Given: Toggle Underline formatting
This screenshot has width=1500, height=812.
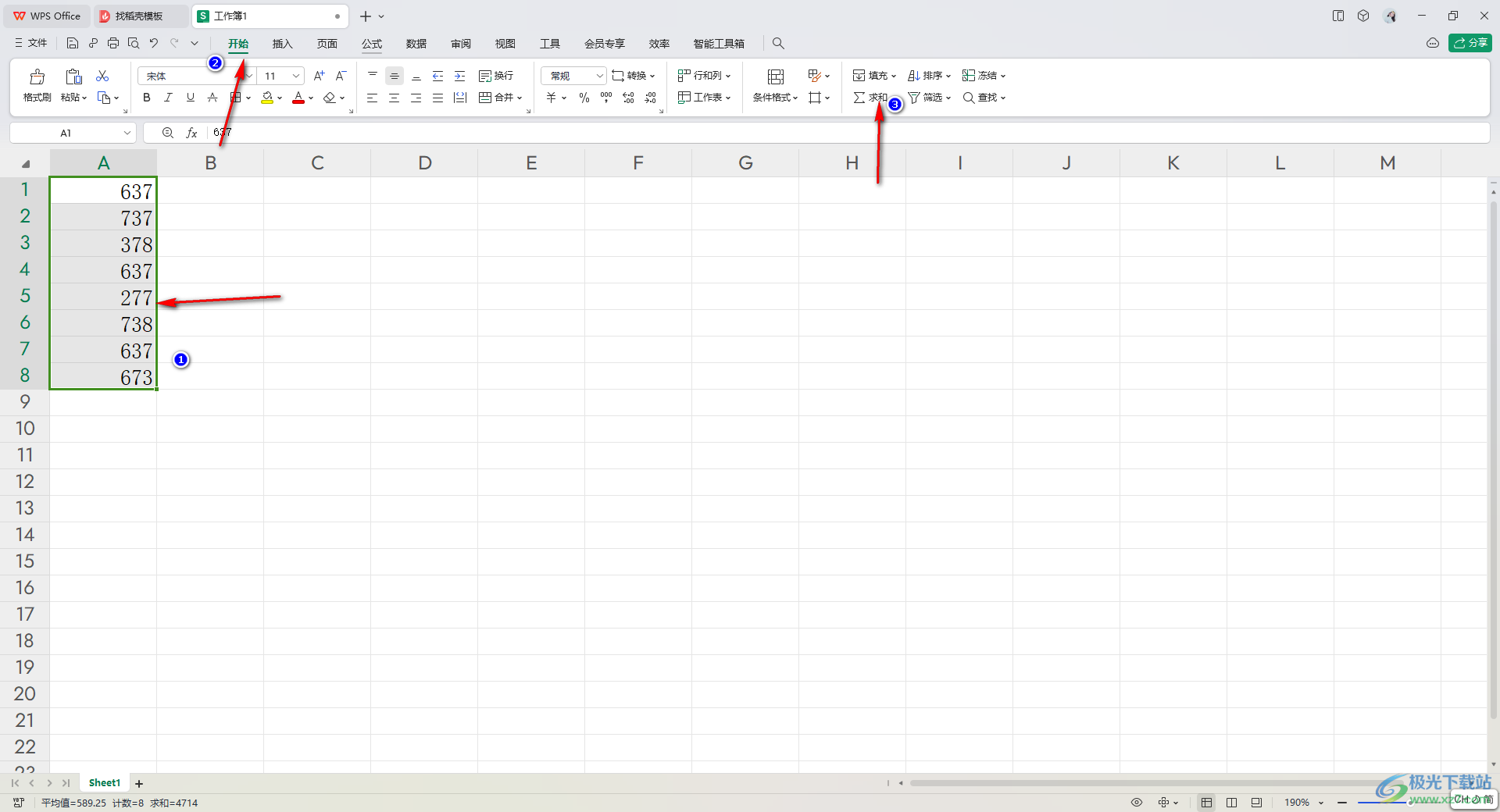Looking at the screenshot, I should (x=190, y=98).
